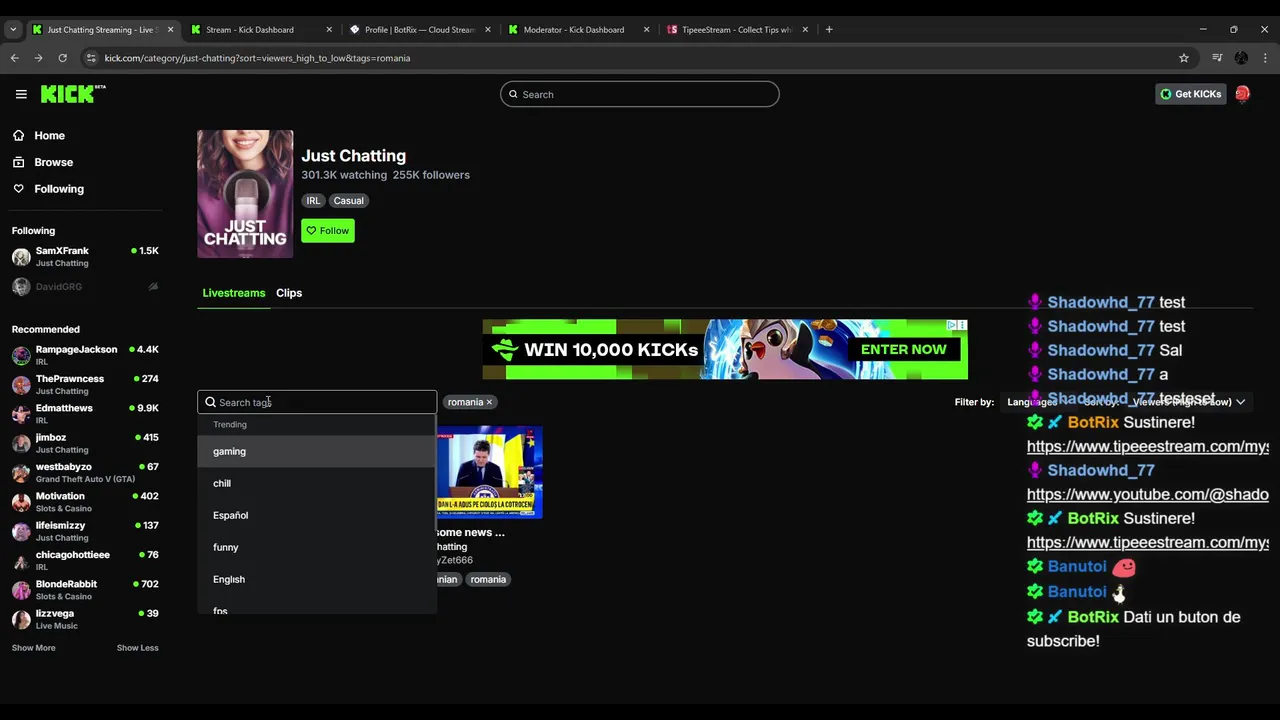Open Motivation channel in Recommended
1280x720 pixels.
(85, 502)
